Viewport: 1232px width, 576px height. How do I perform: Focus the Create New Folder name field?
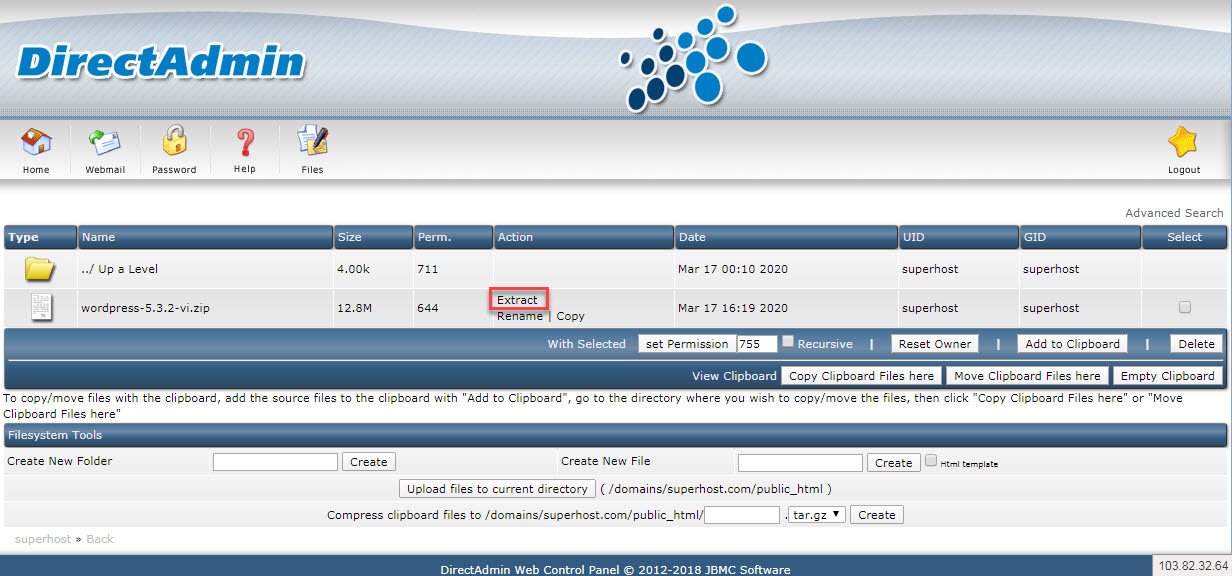(x=275, y=462)
